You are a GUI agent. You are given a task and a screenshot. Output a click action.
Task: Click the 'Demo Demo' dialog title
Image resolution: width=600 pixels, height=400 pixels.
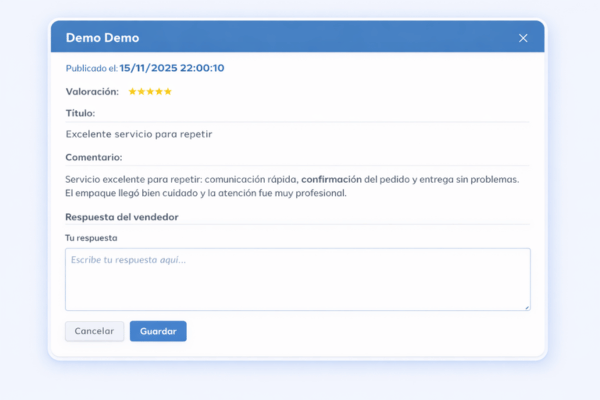pyautogui.click(x=103, y=38)
